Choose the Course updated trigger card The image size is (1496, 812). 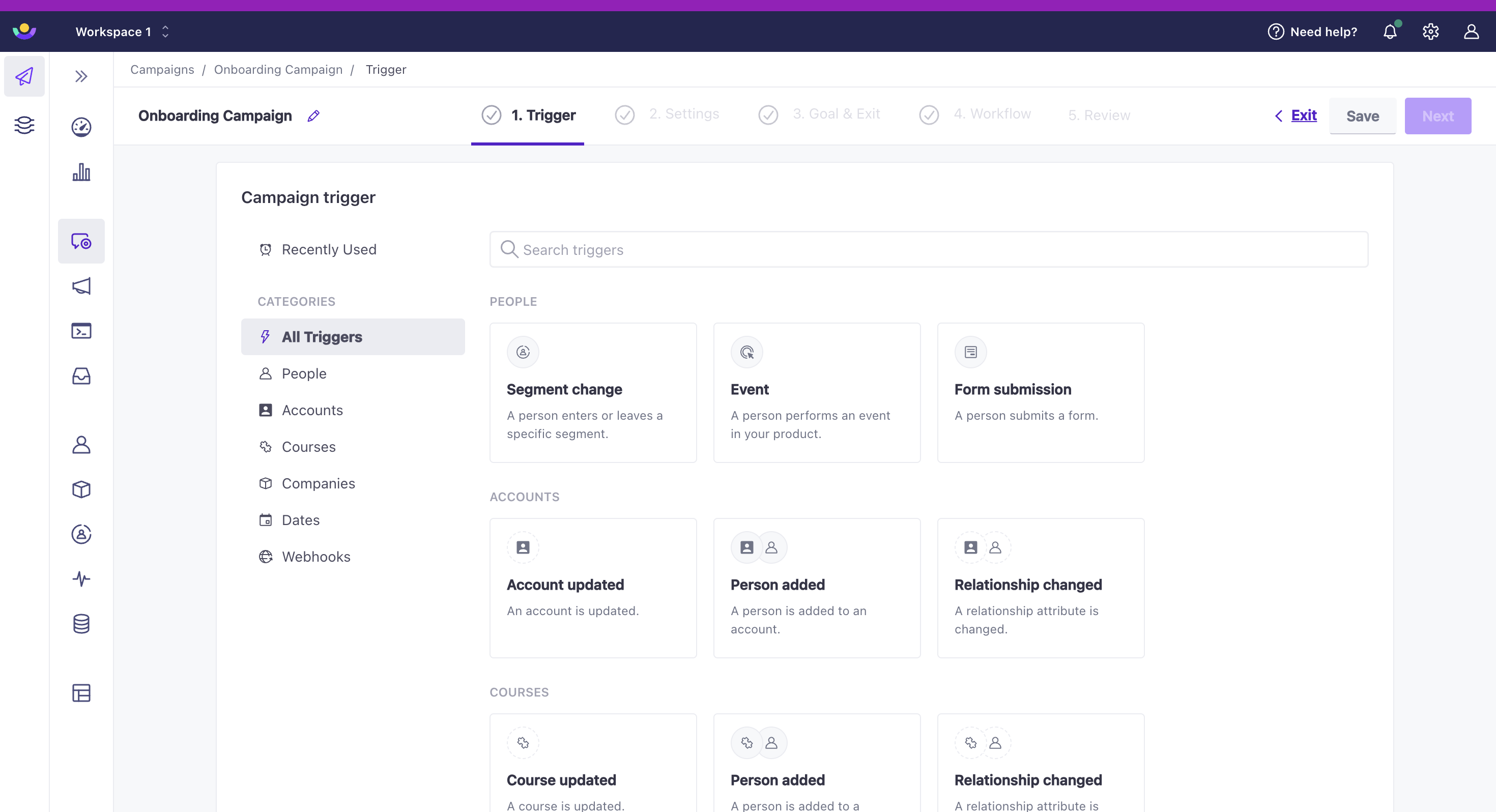click(593, 763)
